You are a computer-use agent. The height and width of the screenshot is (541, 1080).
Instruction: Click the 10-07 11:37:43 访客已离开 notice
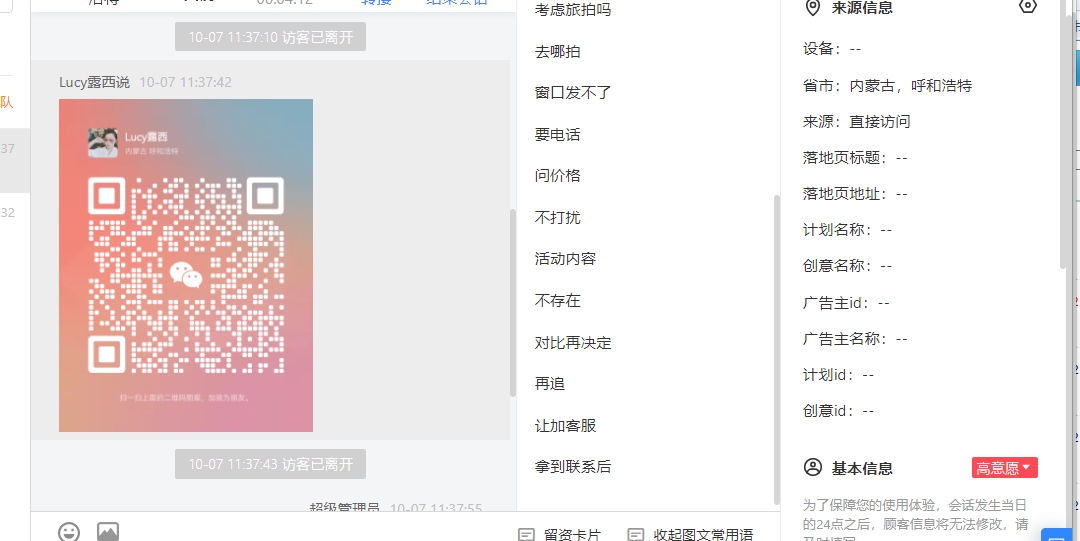pyautogui.click(x=270, y=464)
